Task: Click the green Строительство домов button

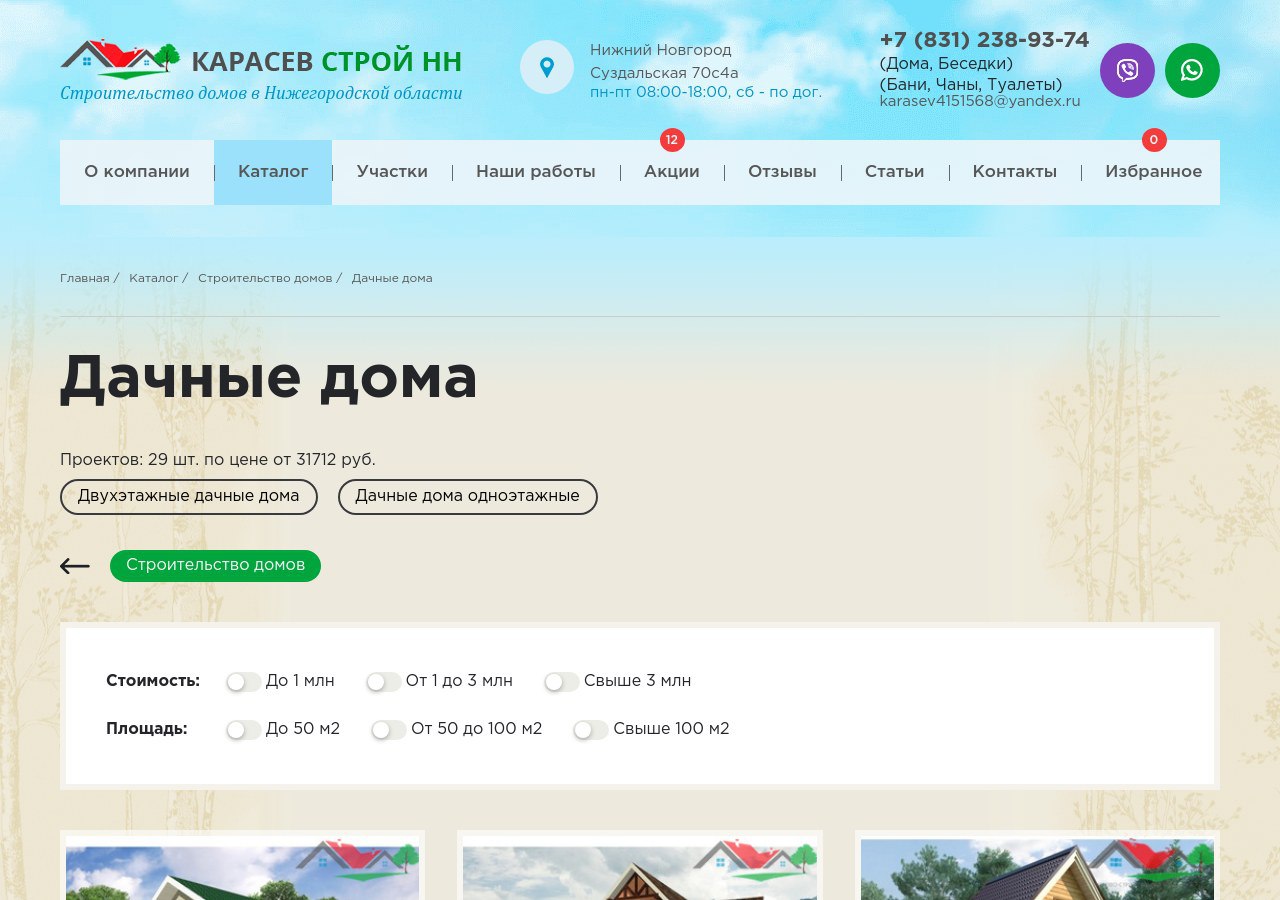Action: pos(215,566)
